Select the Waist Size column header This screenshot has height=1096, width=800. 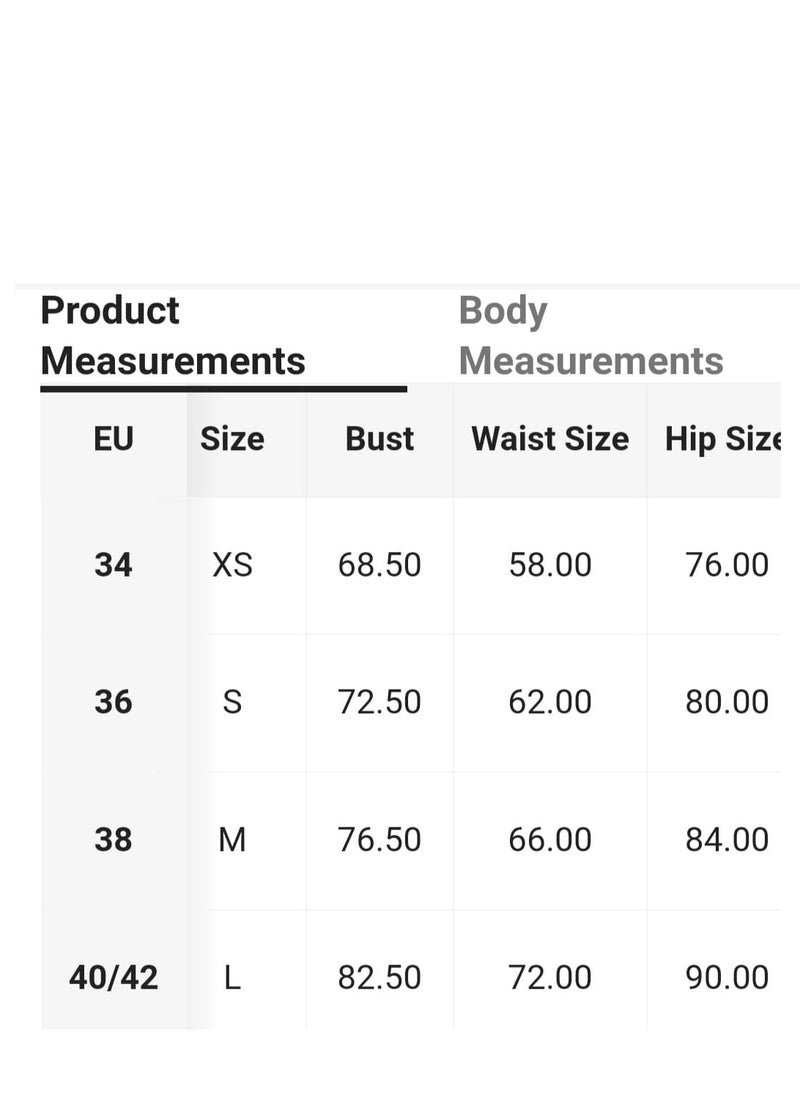pyautogui.click(x=550, y=440)
